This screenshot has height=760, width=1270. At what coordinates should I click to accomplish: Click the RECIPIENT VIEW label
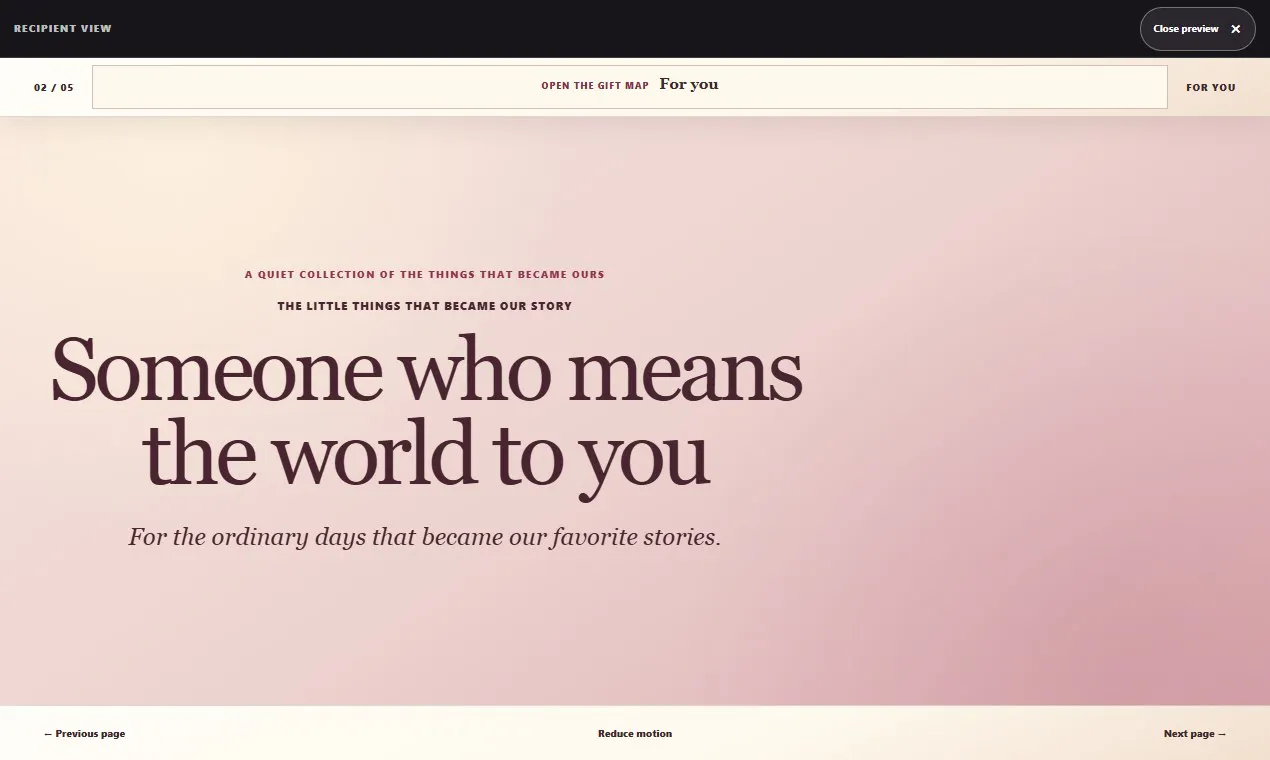click(x=63, y=29)
